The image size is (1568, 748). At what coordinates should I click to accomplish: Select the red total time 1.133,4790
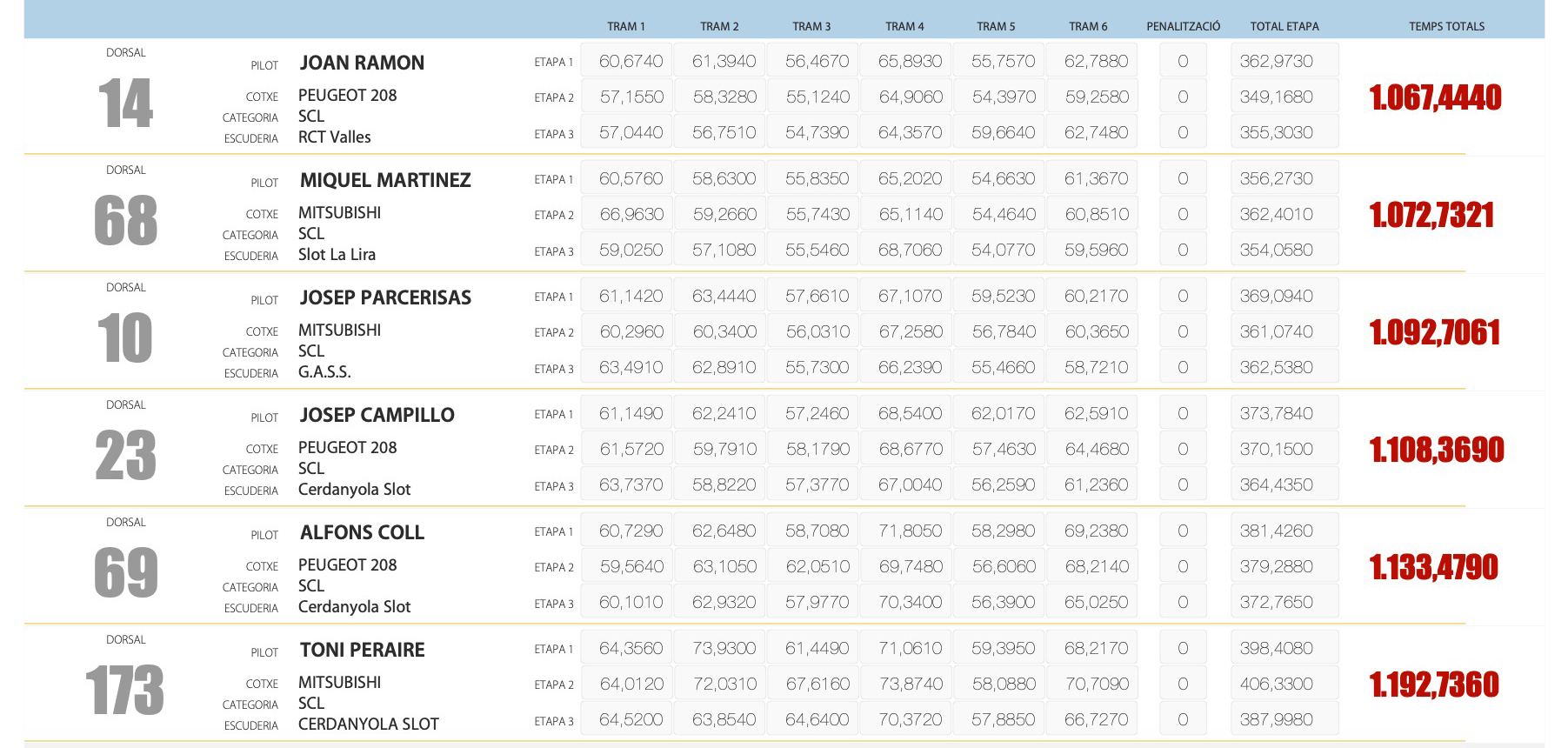(1433, 567)
